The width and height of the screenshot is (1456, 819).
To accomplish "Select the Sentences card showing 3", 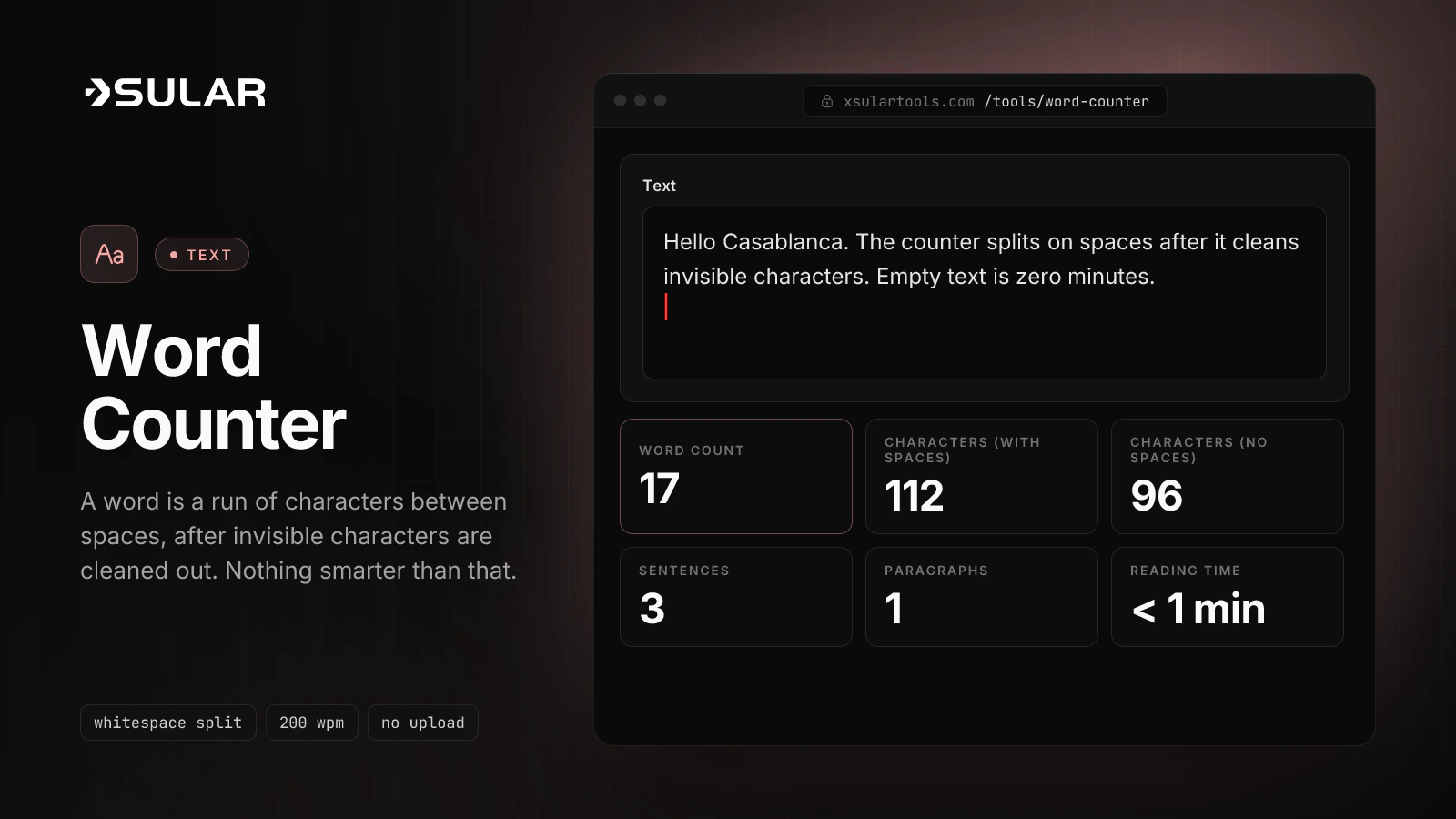I will pos(736,597).
